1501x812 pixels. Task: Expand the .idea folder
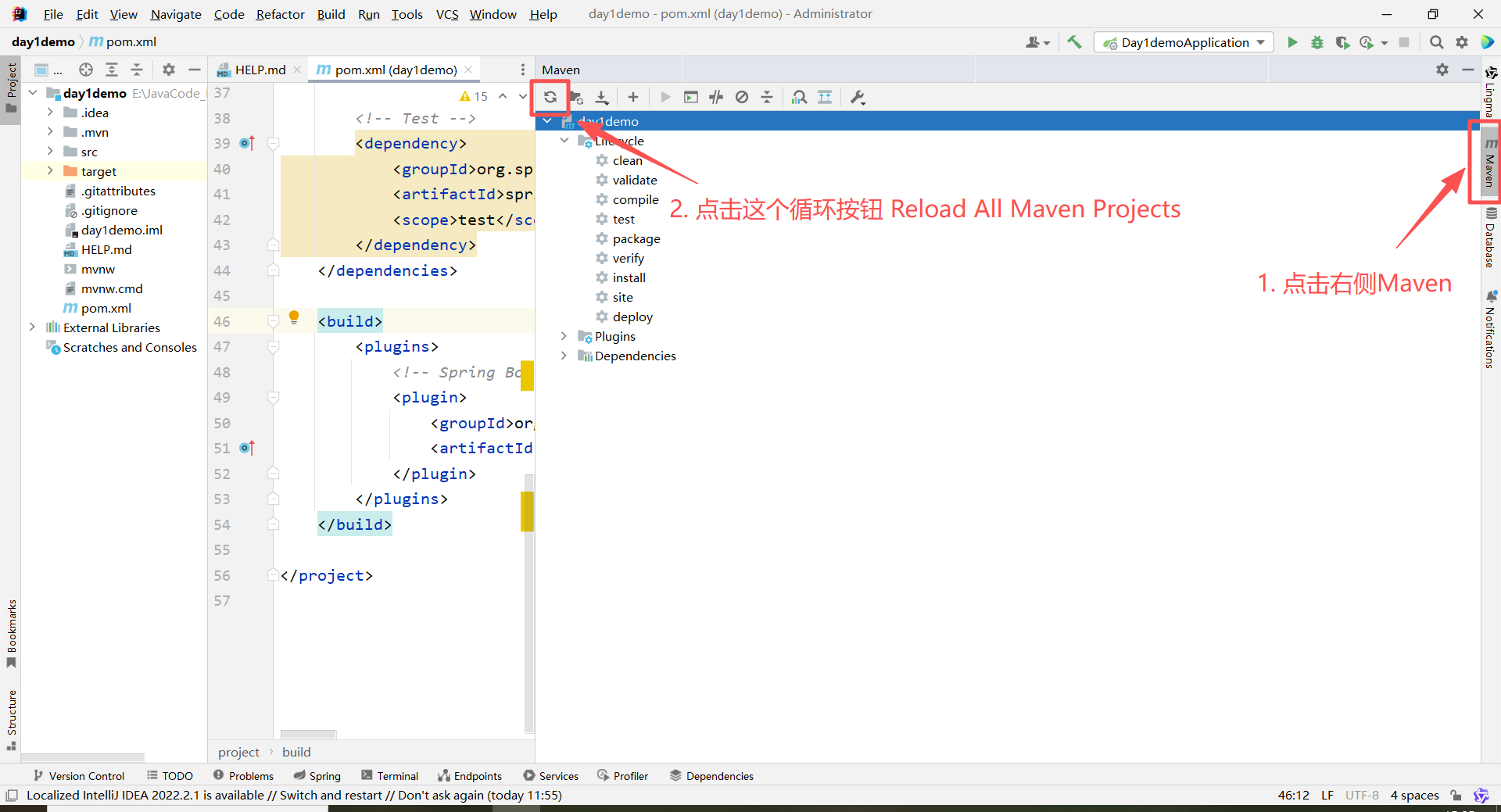[50, 113]
